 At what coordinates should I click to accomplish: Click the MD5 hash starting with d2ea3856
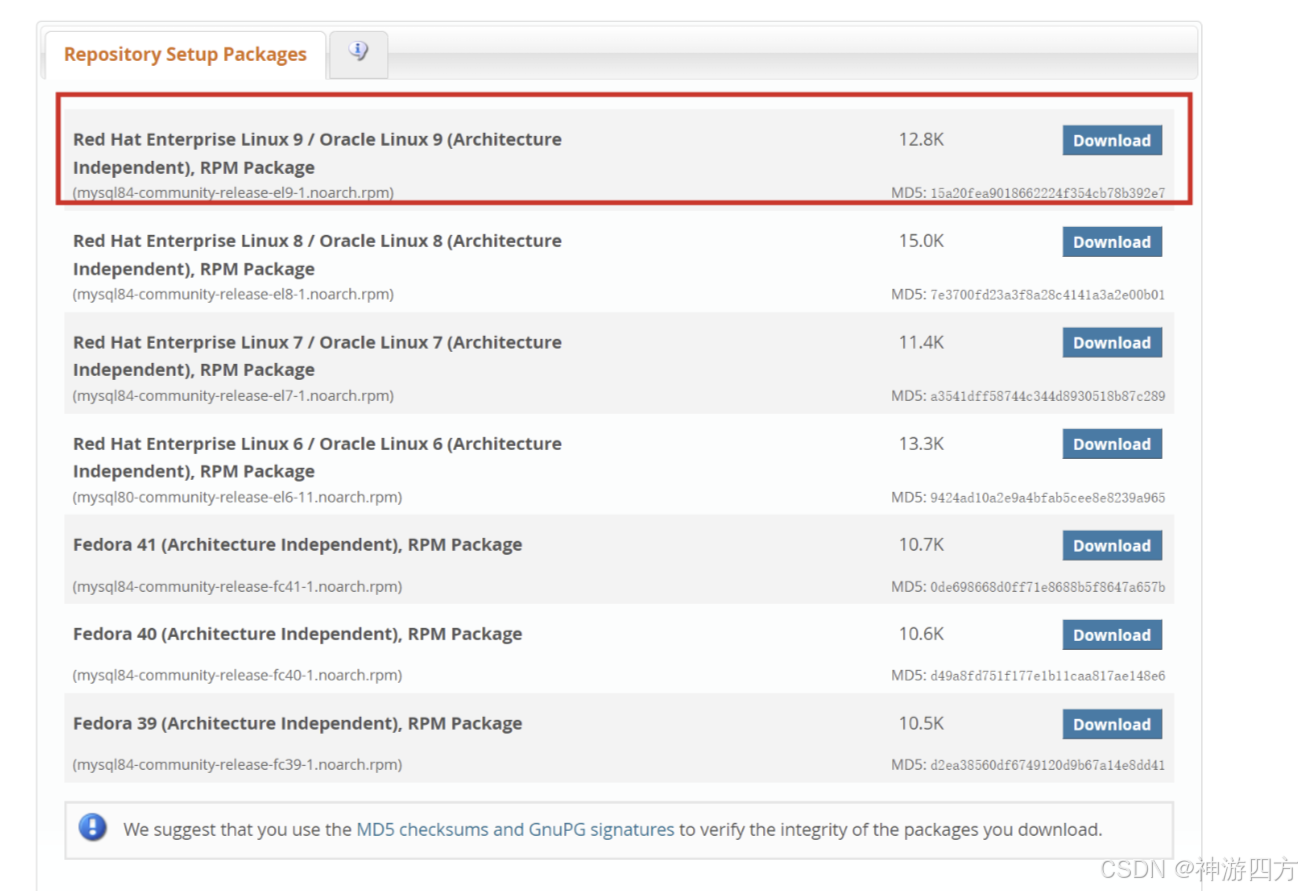1047,765
